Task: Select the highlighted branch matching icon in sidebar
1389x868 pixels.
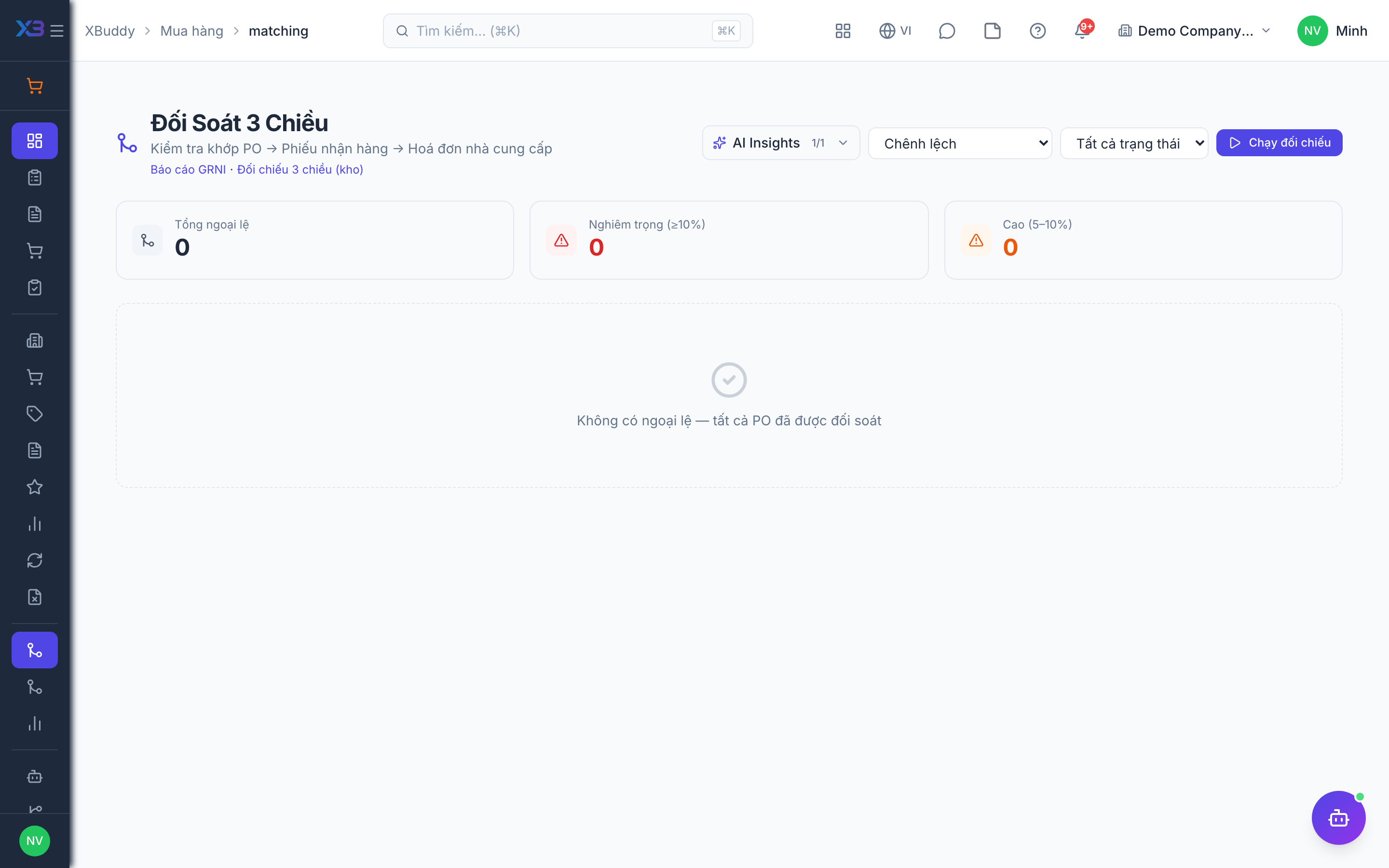Action: (34, 650)
